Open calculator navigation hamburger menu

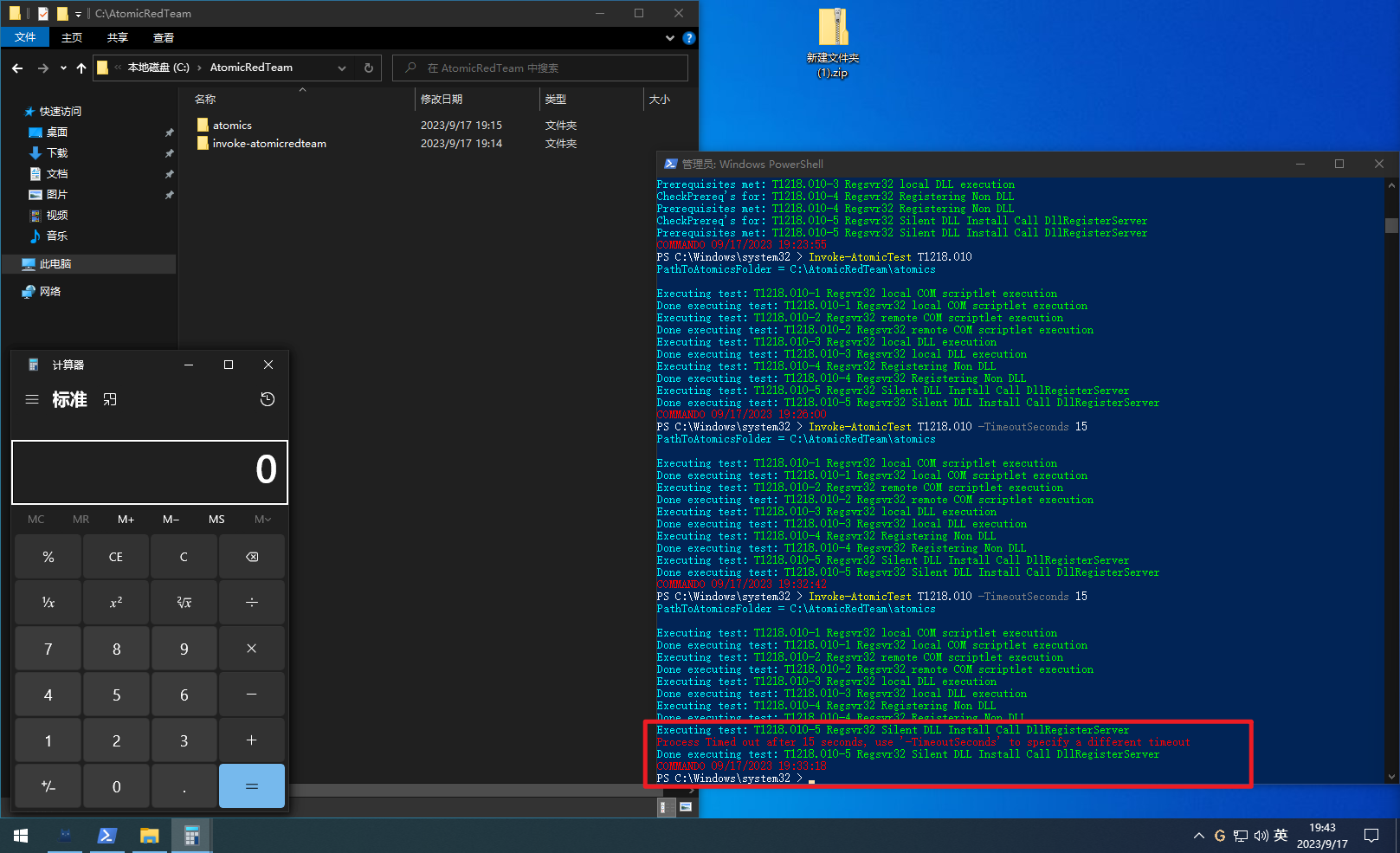32,399
